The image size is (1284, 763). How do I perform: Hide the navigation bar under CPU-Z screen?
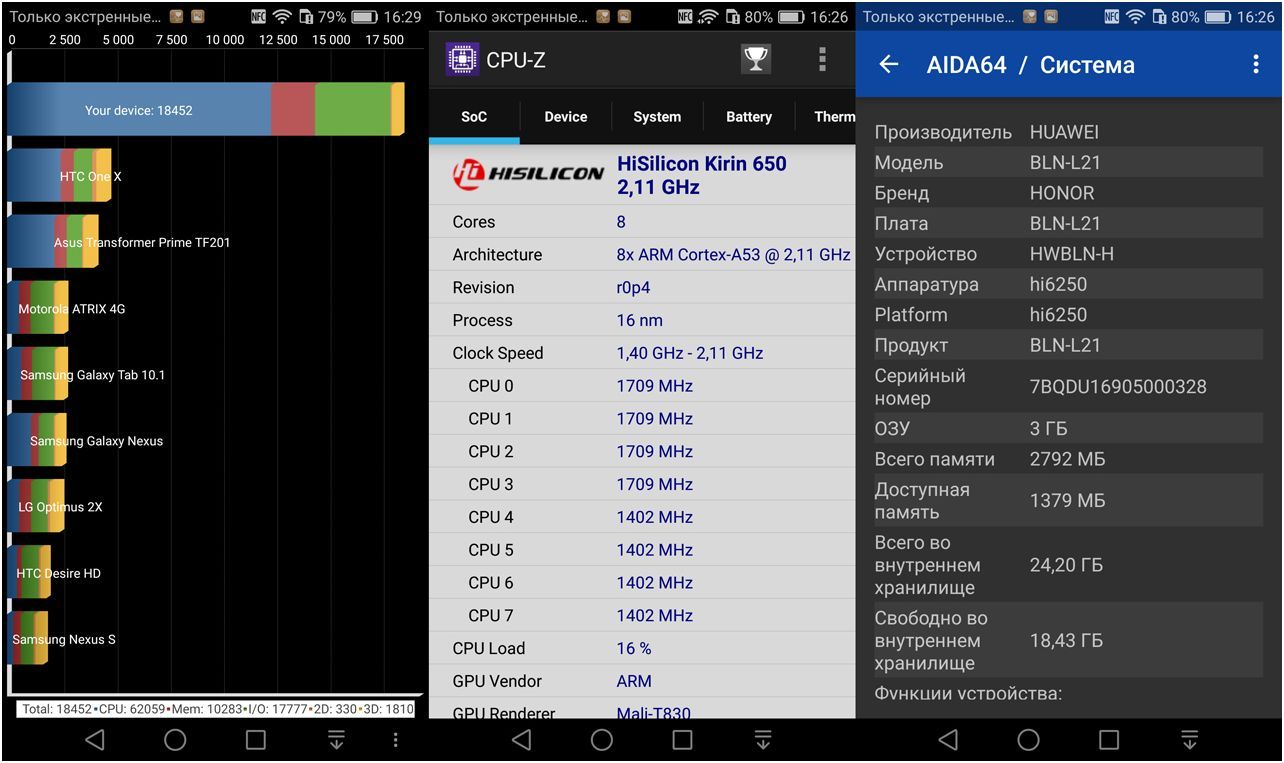pyautogui.click(x=763, y=740)
